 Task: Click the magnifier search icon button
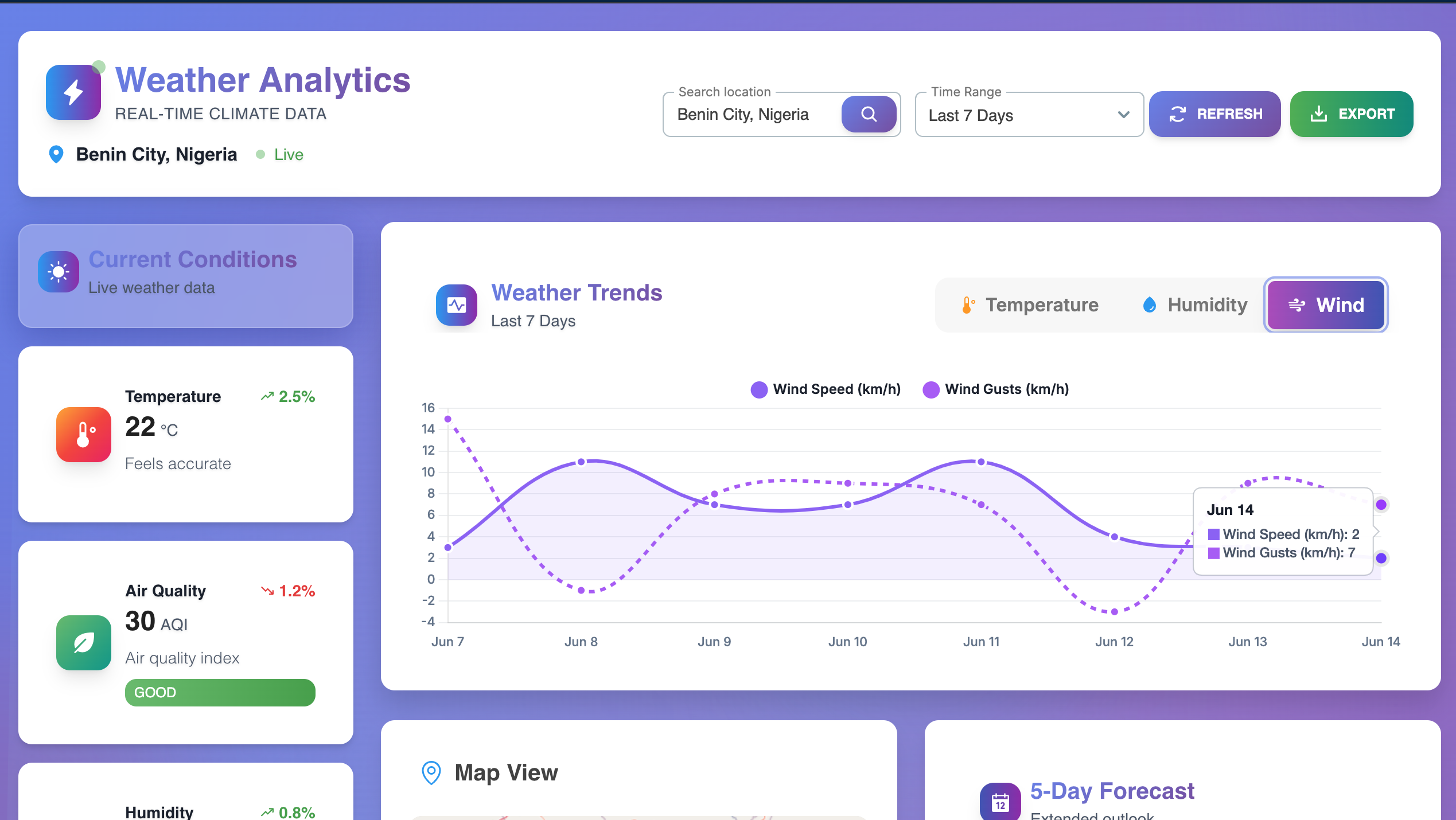[x=869, y=114]
